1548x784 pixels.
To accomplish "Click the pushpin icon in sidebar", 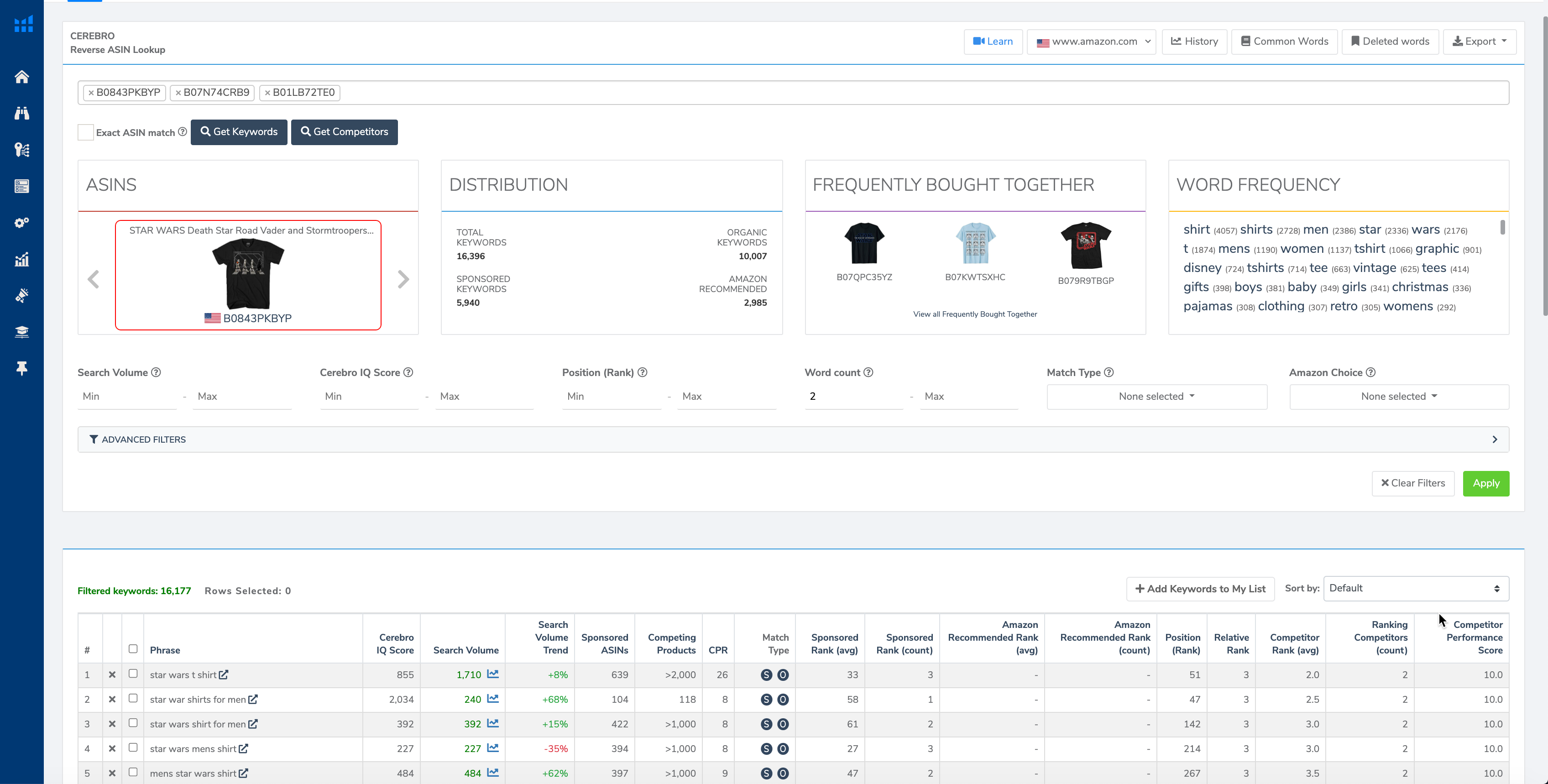I will point(21,368).
